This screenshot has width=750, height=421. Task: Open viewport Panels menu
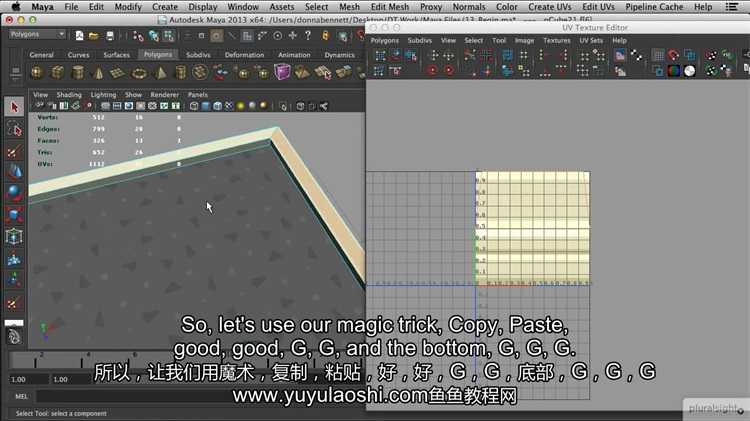click(x=198, y=95)
